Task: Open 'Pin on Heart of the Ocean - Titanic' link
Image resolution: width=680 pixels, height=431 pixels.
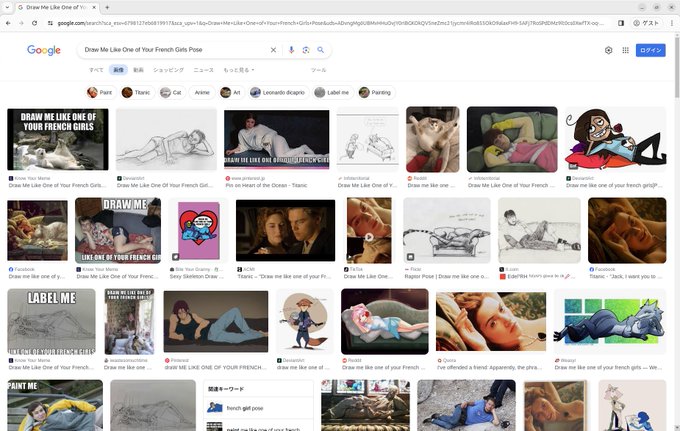Action: coord(266,185)
